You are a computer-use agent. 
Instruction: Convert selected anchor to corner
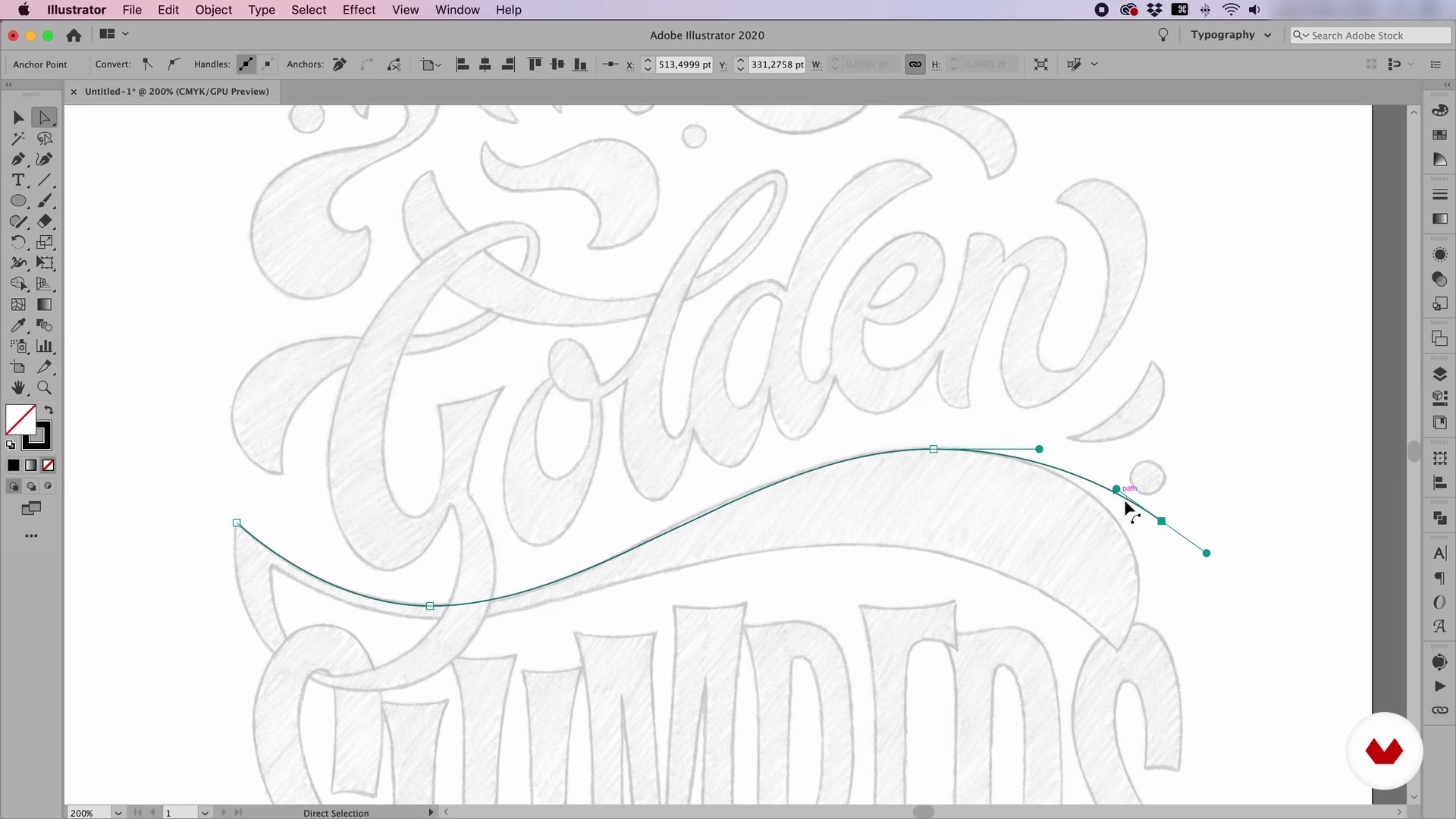[x=148, y=64]
